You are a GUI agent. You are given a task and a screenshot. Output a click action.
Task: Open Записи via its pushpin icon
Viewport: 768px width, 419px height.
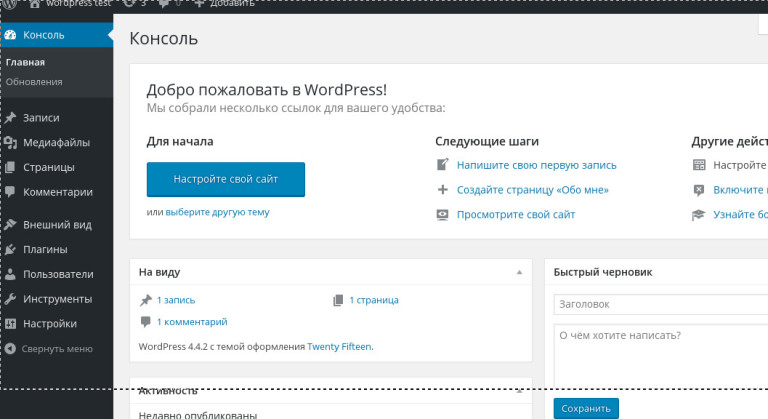click(x=10, y=118)
